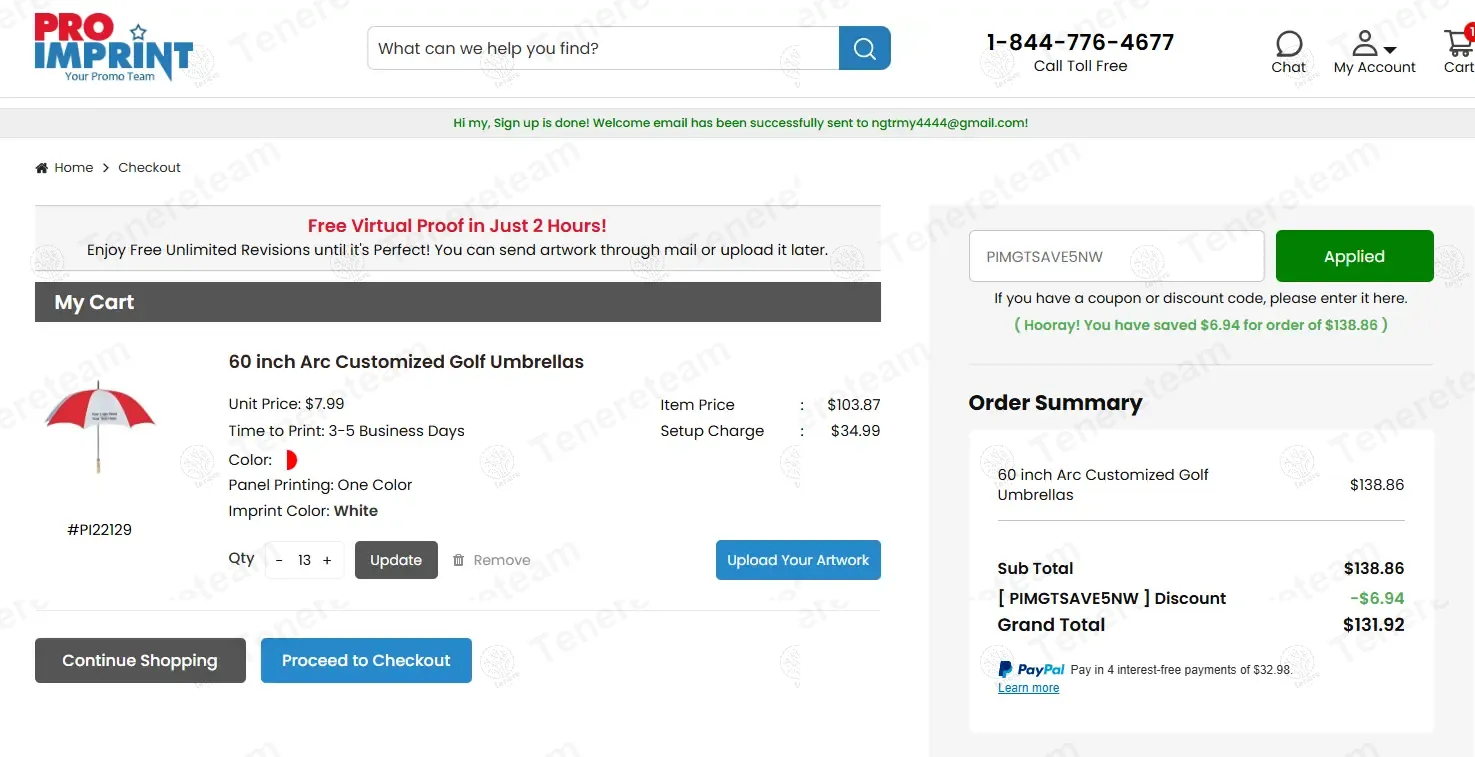Open the PayPal Learn more link
Viewport: 1475px width, 757px height.
[1028, 688]
